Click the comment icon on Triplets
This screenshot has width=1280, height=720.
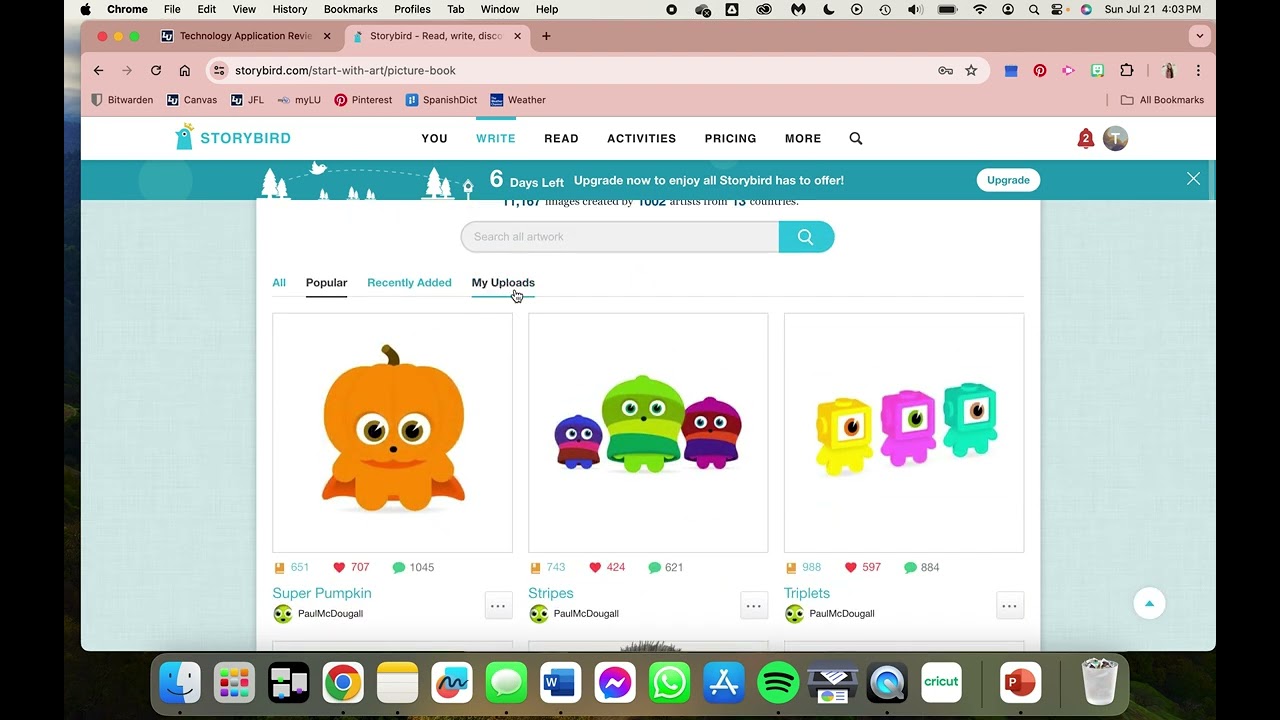pyautogui.click(x=911, y=567)
